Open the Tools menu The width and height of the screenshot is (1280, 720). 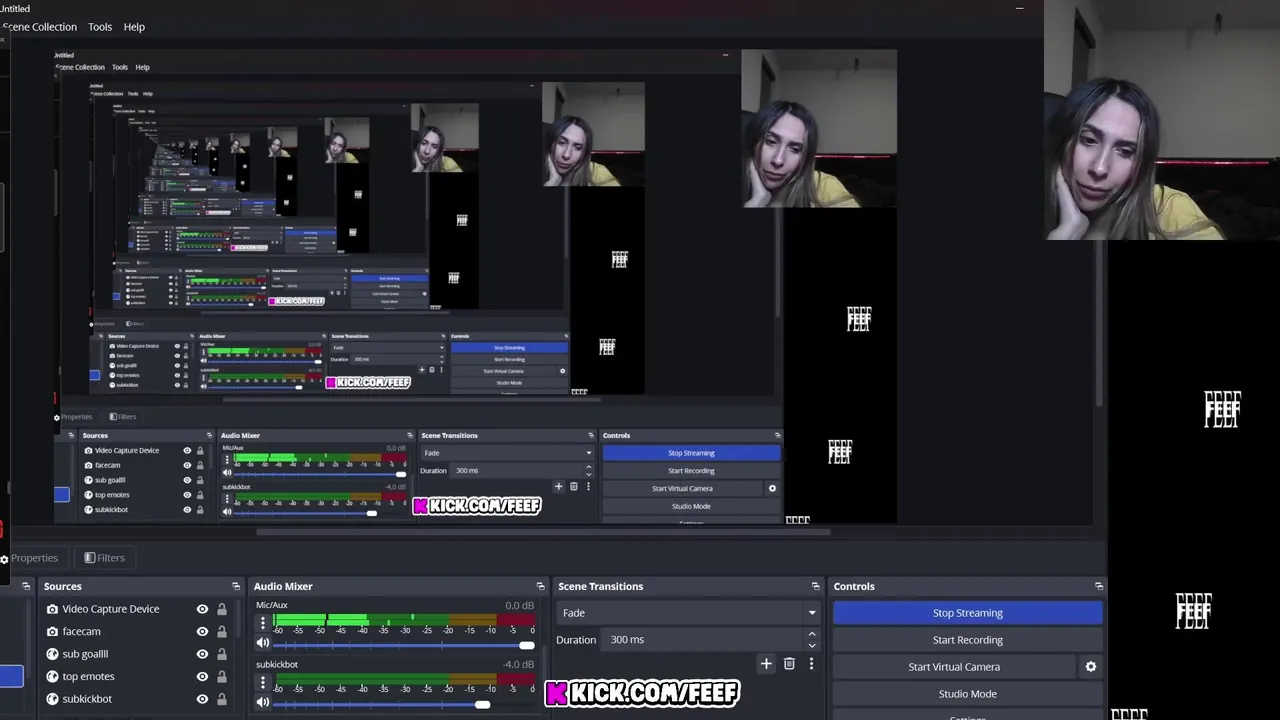100,27
